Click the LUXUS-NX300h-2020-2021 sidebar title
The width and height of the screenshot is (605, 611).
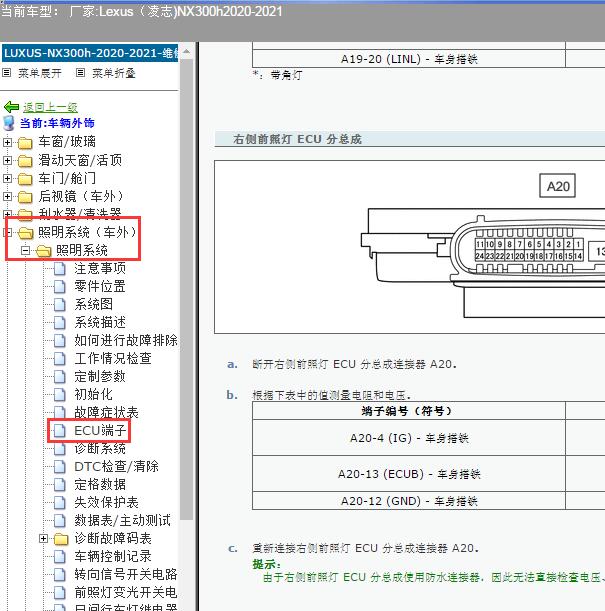click(90, 53)
